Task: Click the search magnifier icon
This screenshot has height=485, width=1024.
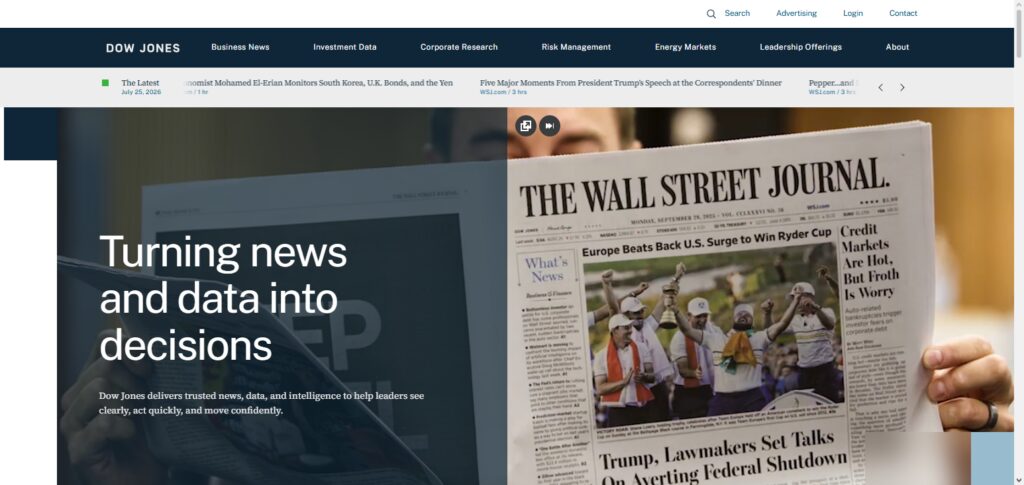Action: [x=711, y=14]
